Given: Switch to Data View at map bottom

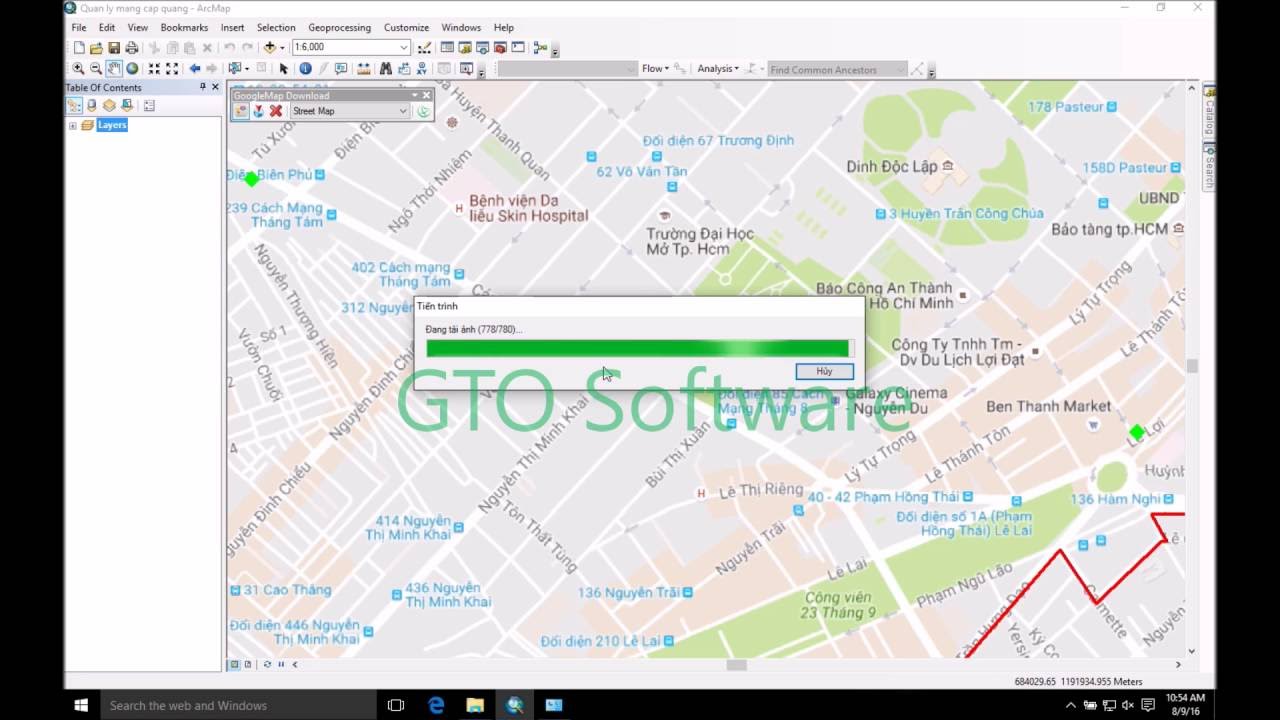Looking at the screenshot, I should coord(235,664).
